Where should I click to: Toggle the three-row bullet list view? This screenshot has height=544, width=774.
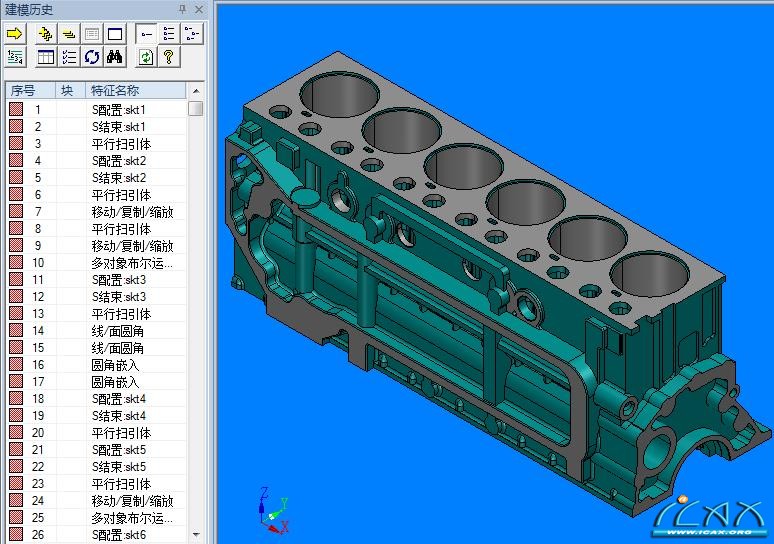(169, 33)
